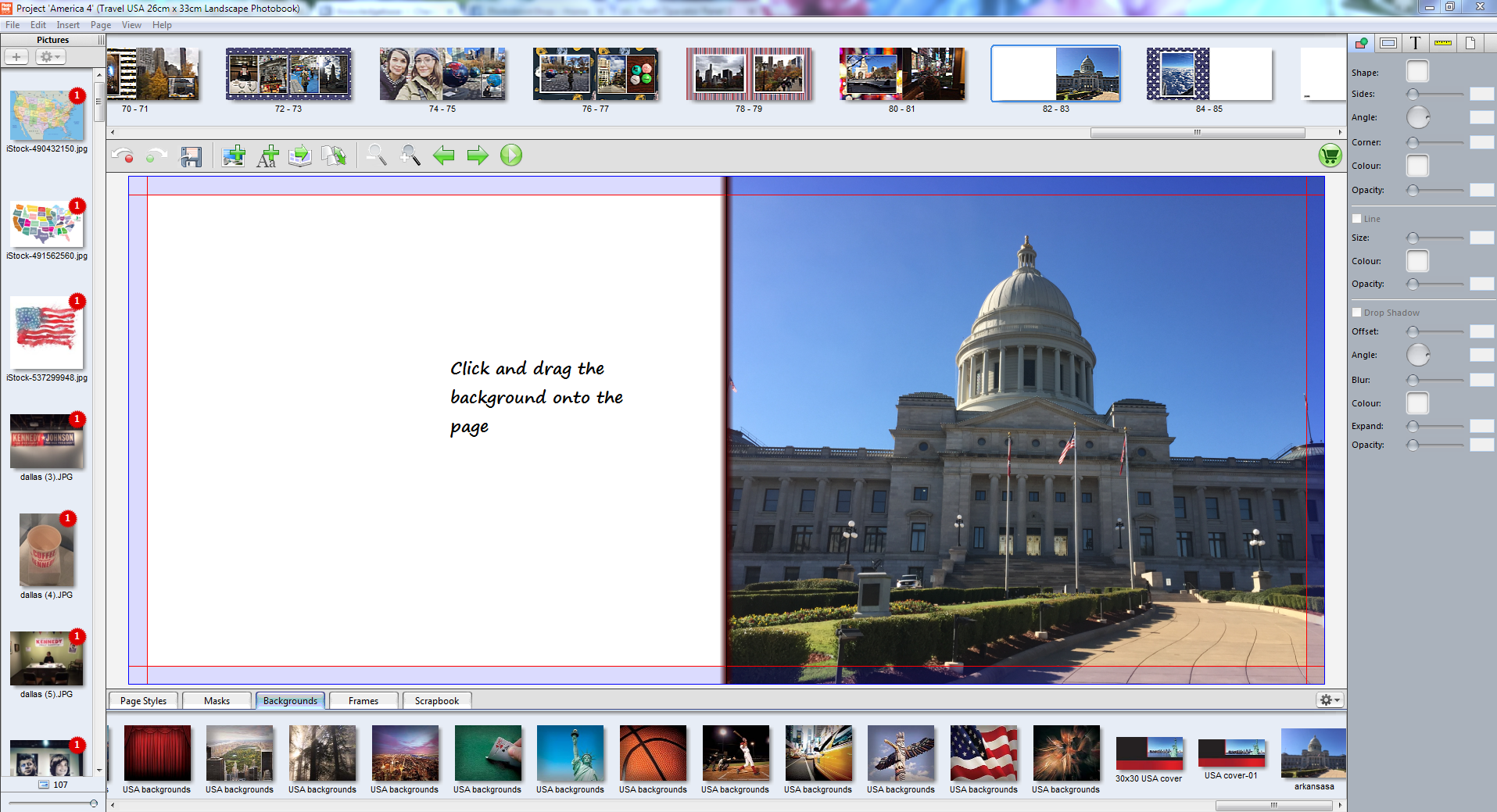Enable the Drop Shadow checkbox
The image size is (1497, 812).
click(x=1357, y=313)
